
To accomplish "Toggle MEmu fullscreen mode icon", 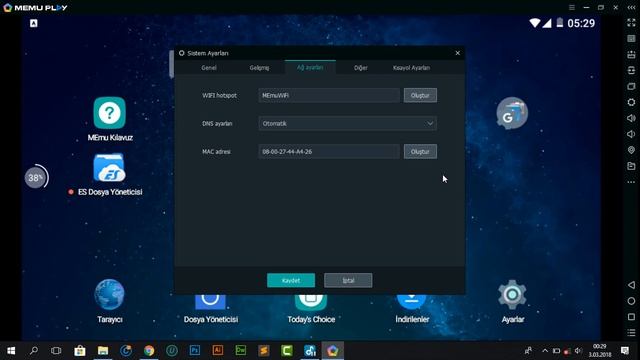I will (x=631, y=23).
